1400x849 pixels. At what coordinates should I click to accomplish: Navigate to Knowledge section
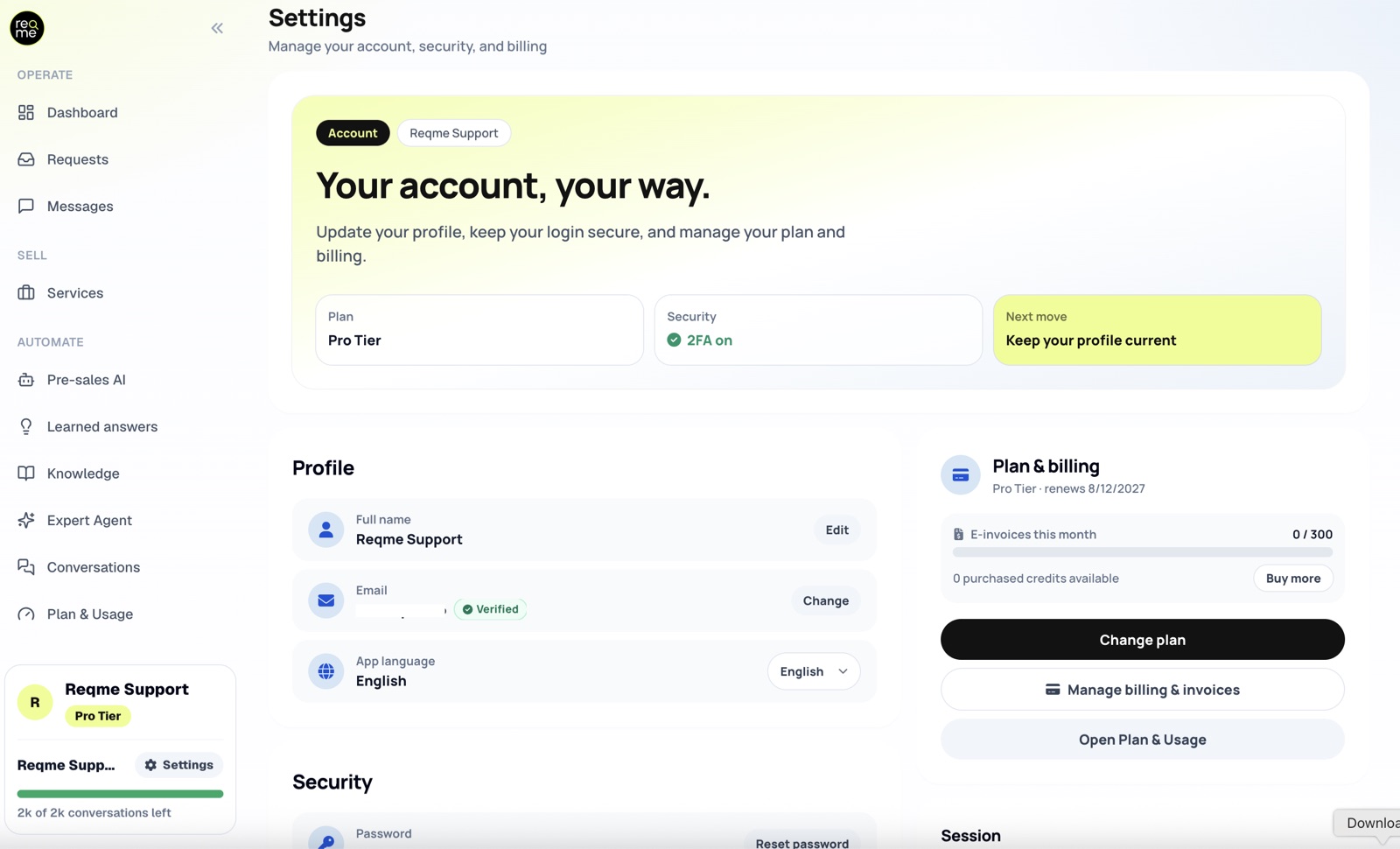[x=83, y=473]
